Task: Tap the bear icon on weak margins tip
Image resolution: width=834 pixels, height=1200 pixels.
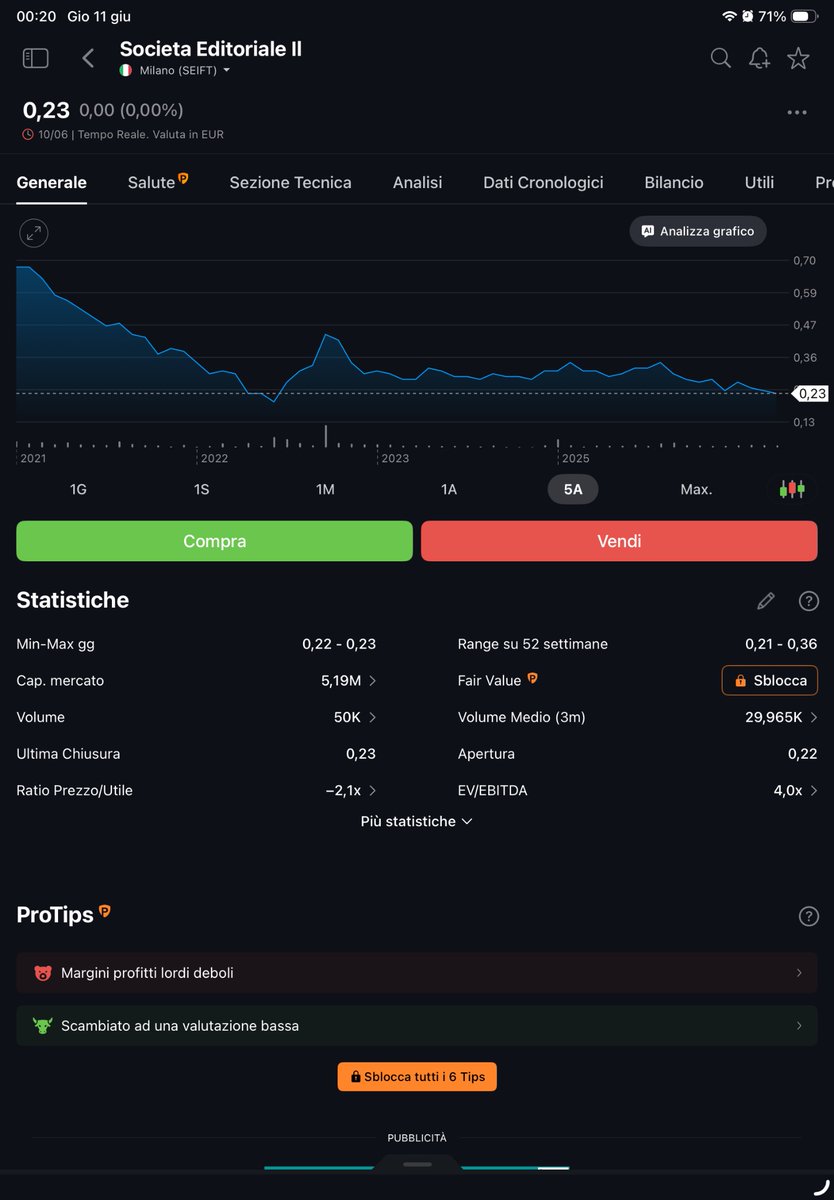Action: pos(42,973)
